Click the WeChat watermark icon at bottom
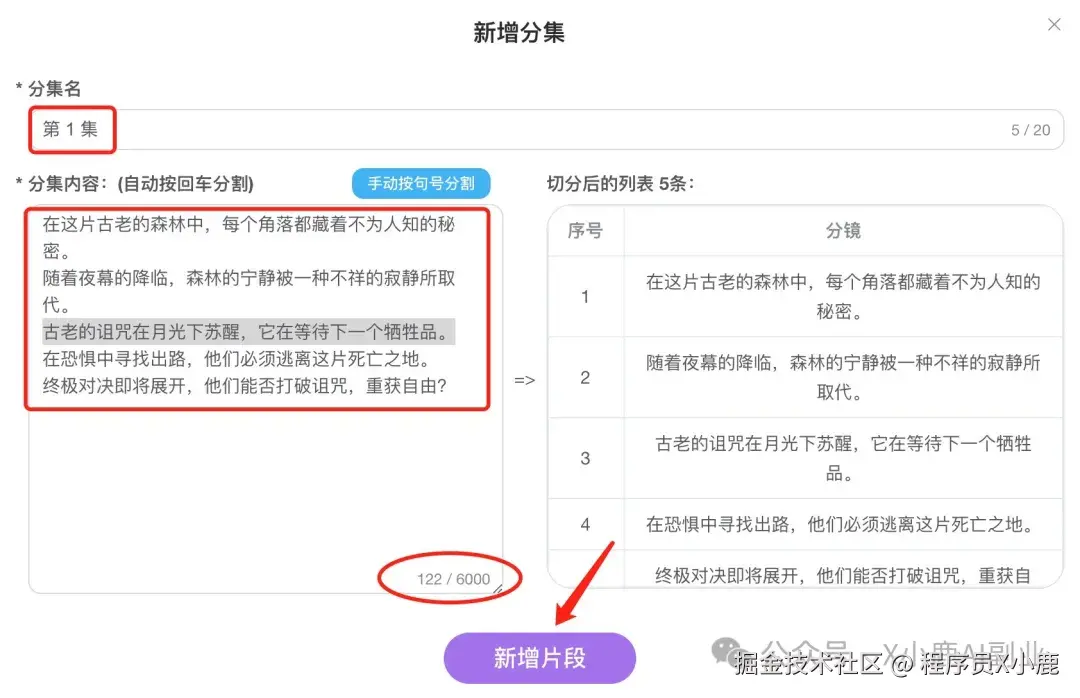 coord(729,651)
